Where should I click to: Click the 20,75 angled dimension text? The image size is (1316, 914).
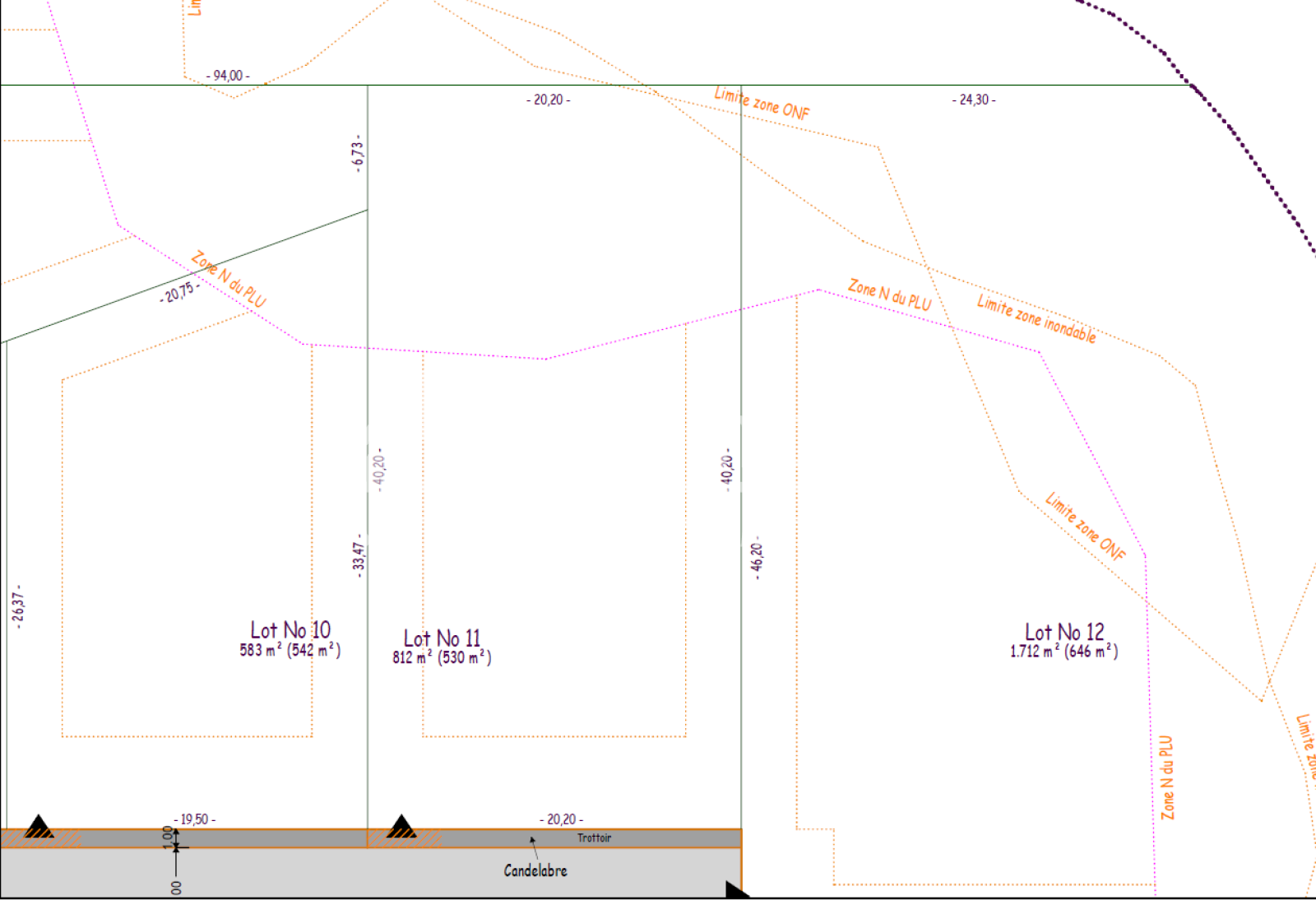tap(179, 292)
